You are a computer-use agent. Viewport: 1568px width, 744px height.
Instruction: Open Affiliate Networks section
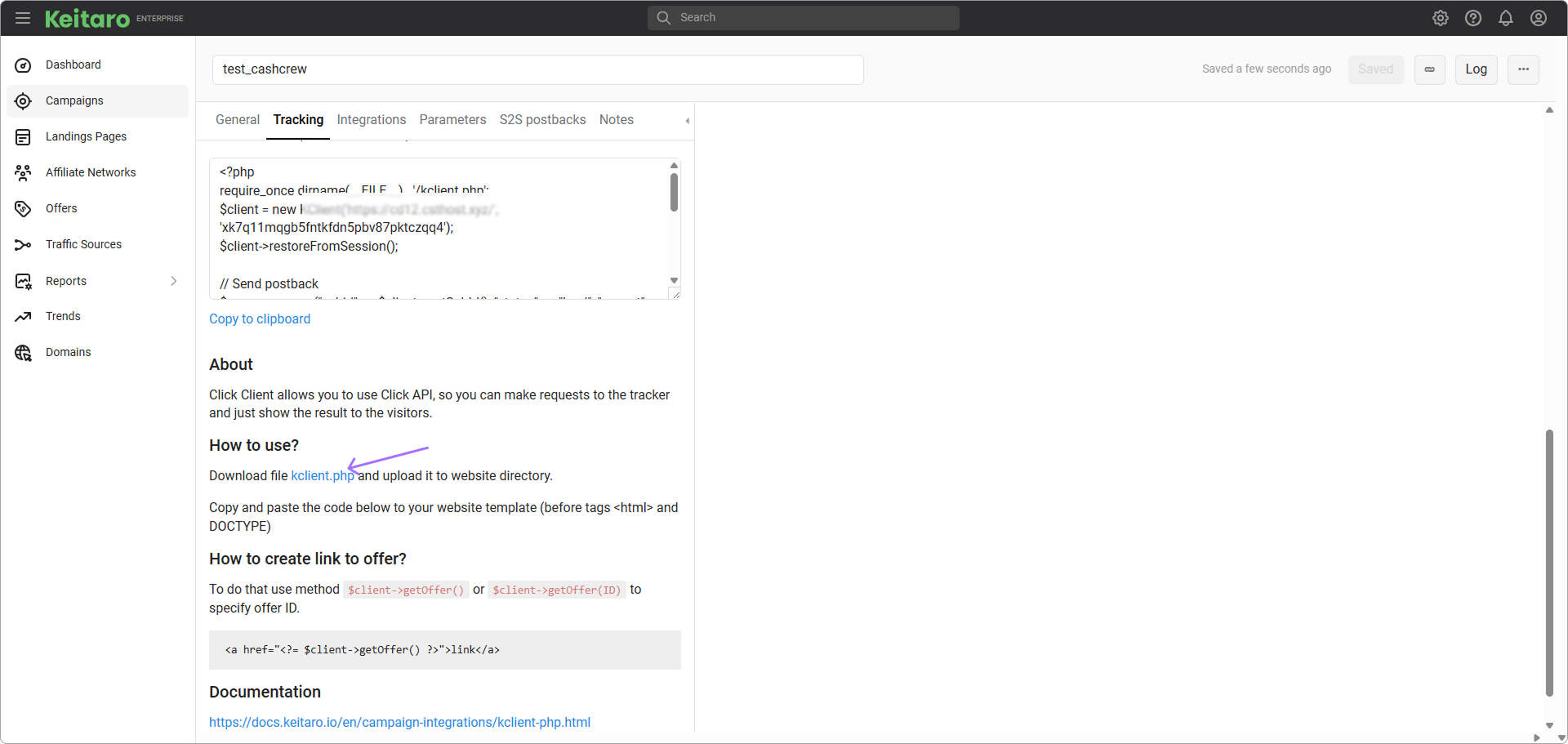coord(91,172)
